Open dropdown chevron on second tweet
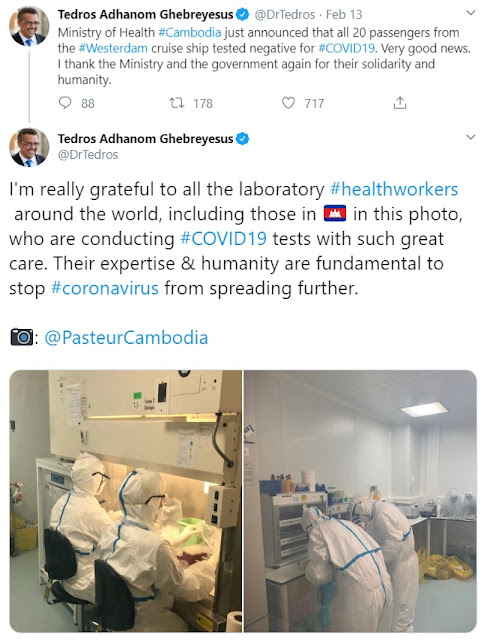 click(x=471, y=137)
